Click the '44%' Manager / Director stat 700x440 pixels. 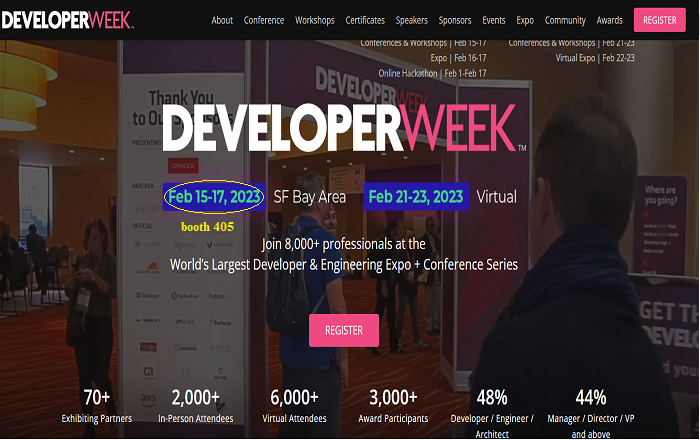[x=591, y=397]
